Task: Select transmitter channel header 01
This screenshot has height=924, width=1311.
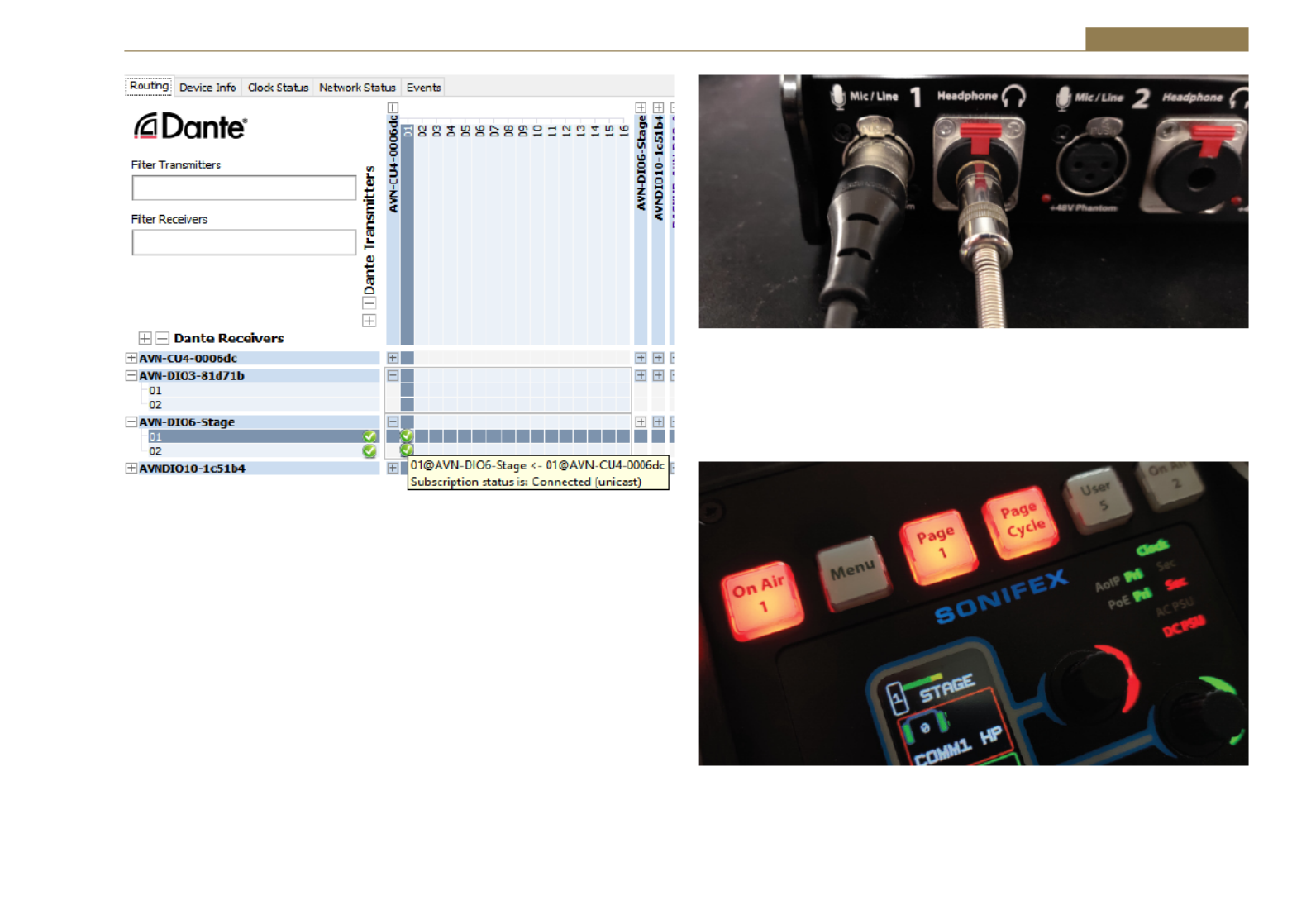Action: pyautogui.click(x=408, y=131)
